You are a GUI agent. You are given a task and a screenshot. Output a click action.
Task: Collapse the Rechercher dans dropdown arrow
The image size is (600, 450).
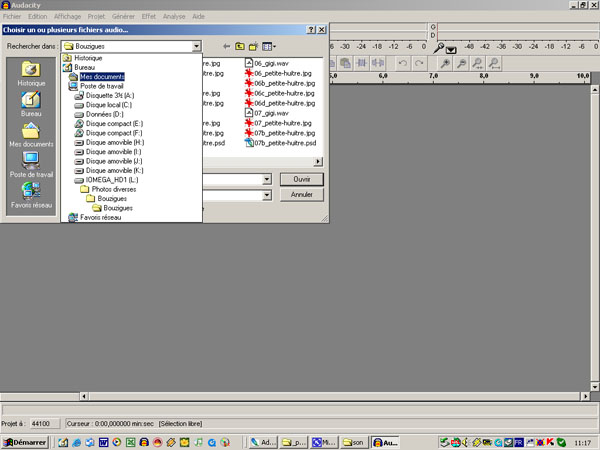[x=196, y=46]
